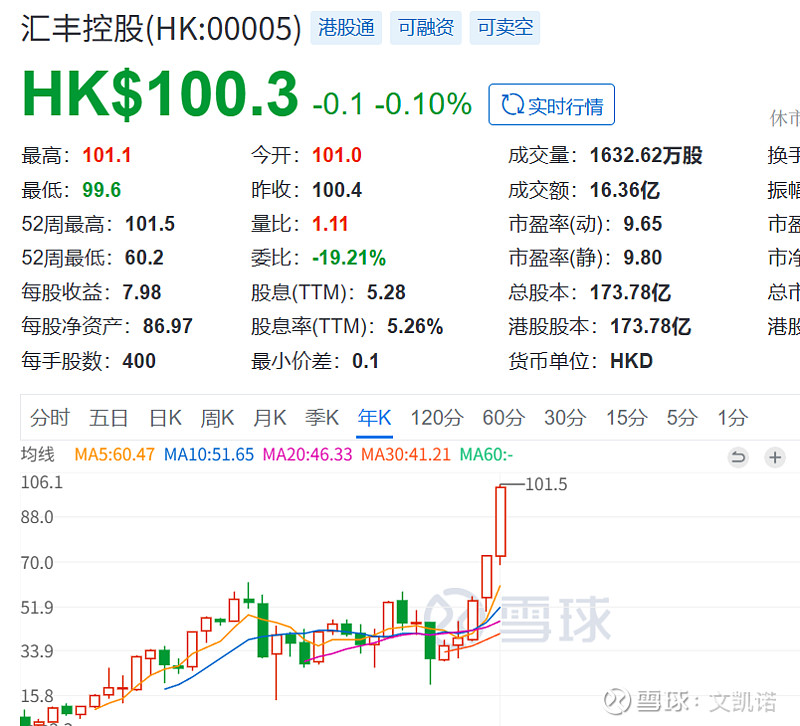Click the 货币单位 value HKD
Viewport: 800px width, 726px height.
631,361
